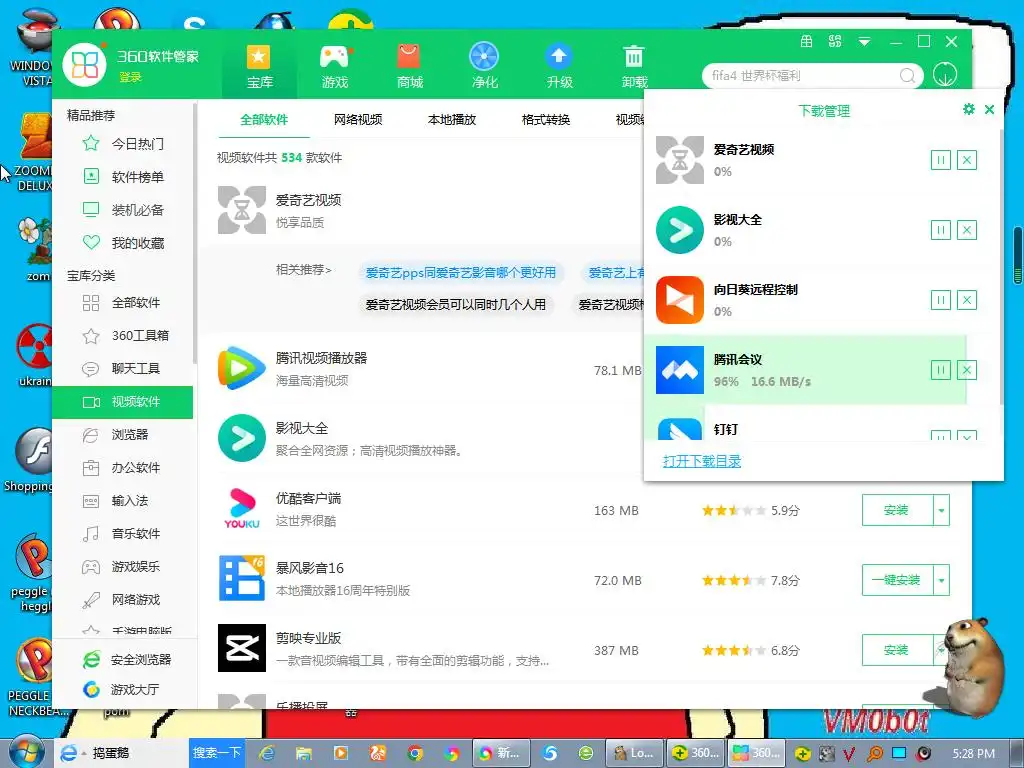
Task: Open the 剪映专业版 listing icon
Action: point(242,648)
